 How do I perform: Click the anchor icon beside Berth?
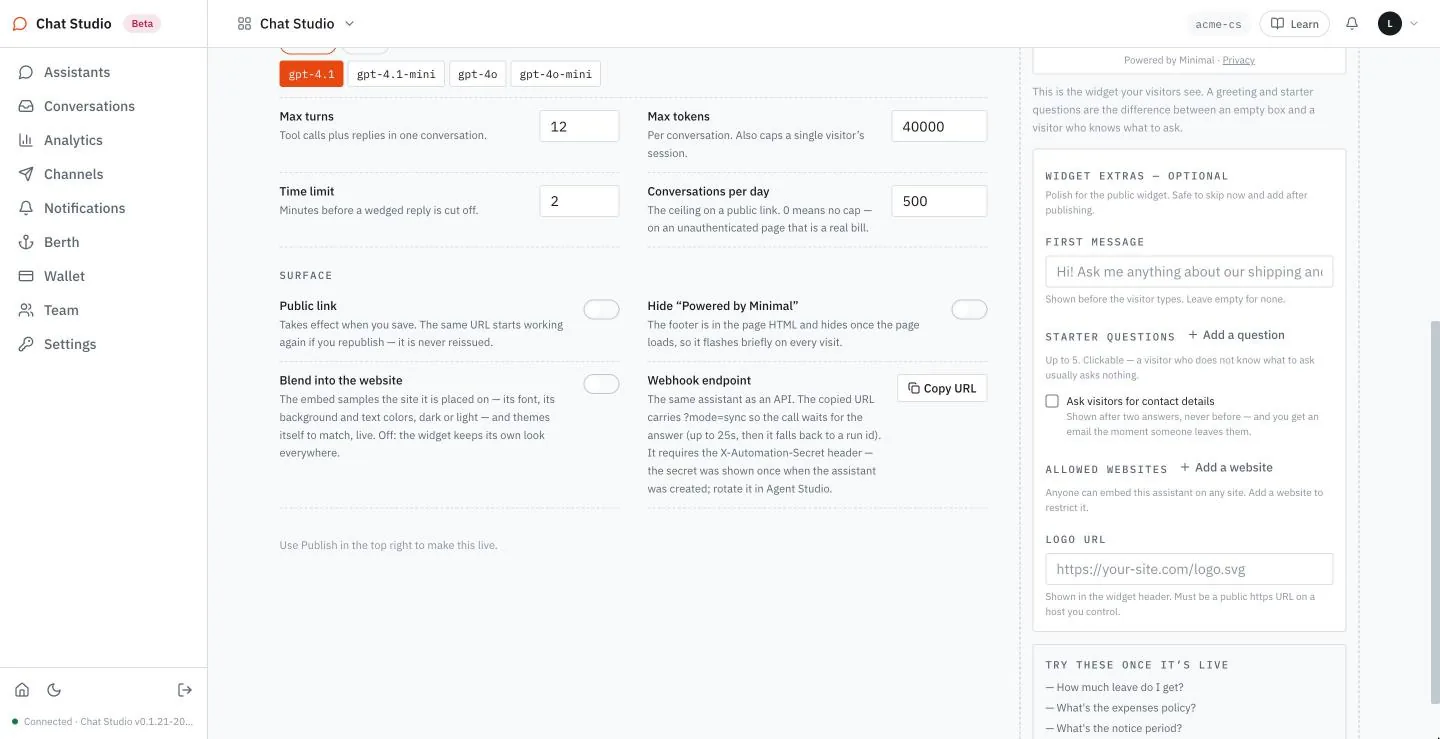[x=26, y=242]
